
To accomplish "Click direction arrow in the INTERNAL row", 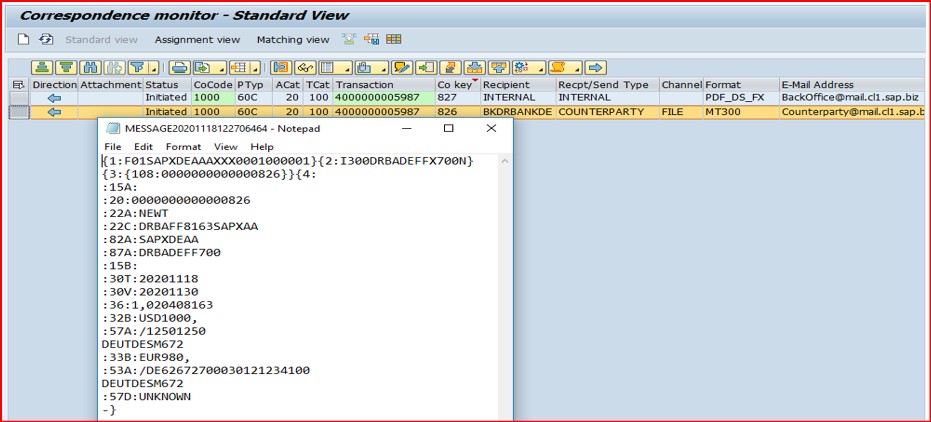I will (x=54, y=98).
